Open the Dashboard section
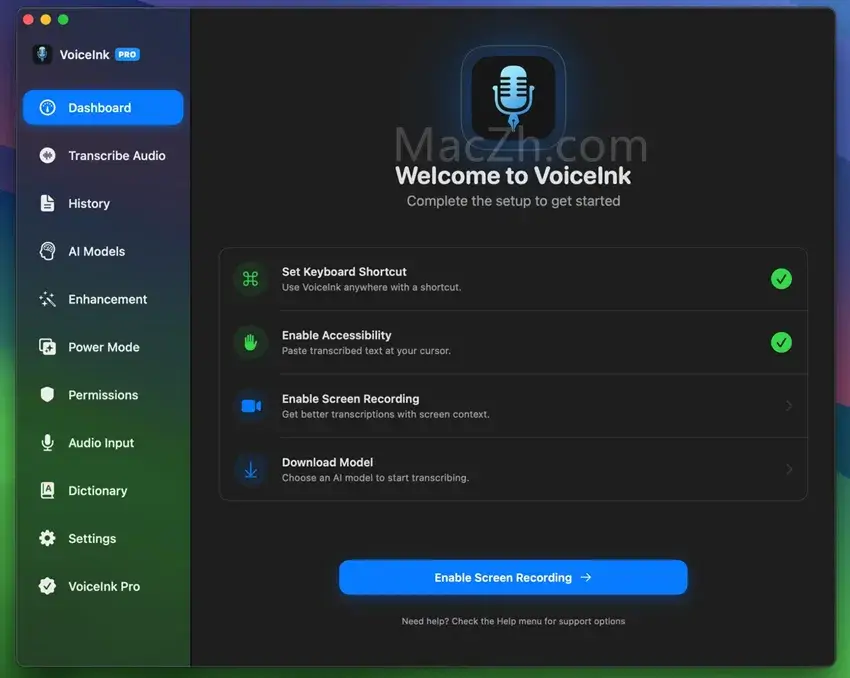 click(x=103, y=108)
